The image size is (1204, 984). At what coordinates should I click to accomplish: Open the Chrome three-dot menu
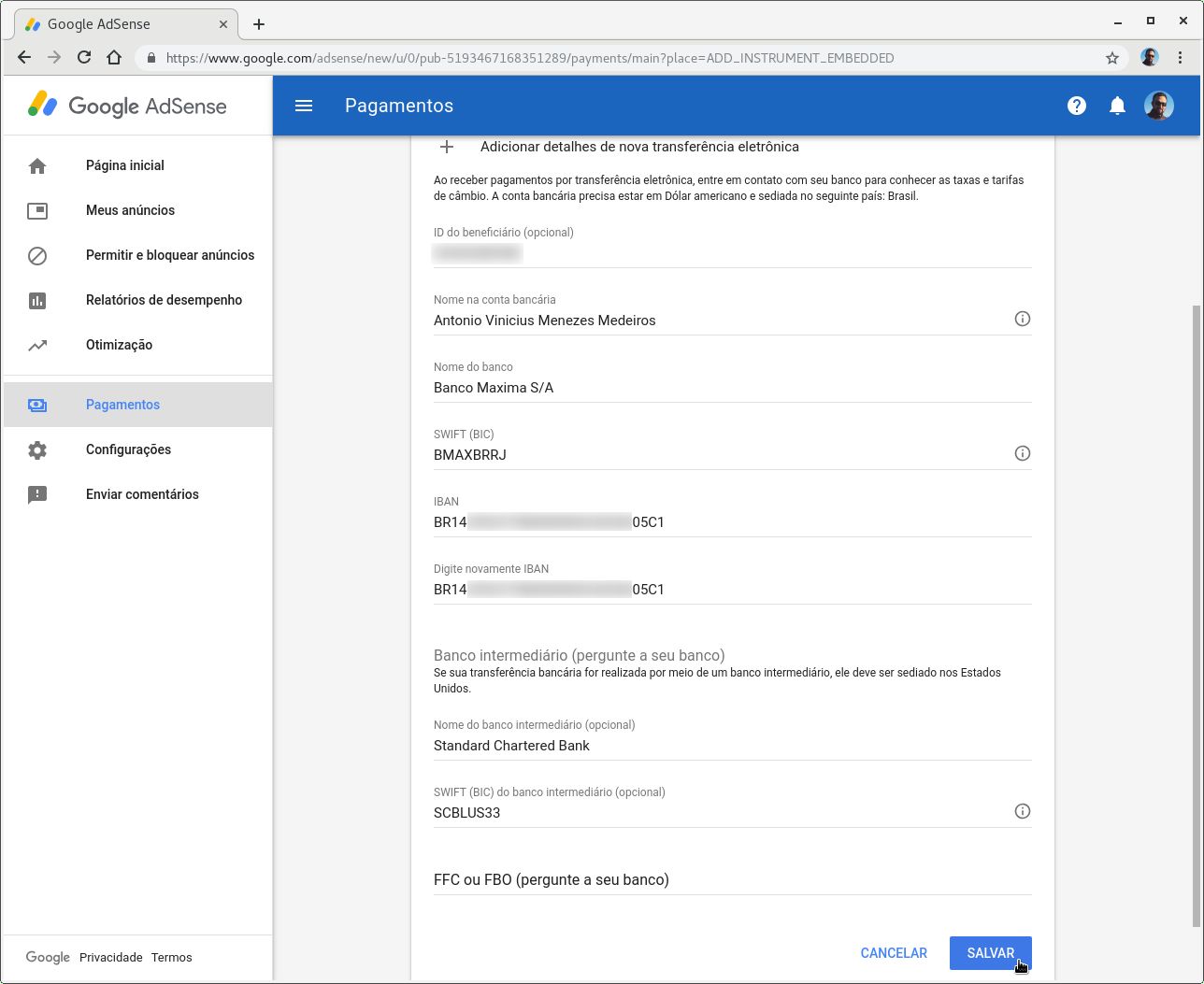[1181, 57]
